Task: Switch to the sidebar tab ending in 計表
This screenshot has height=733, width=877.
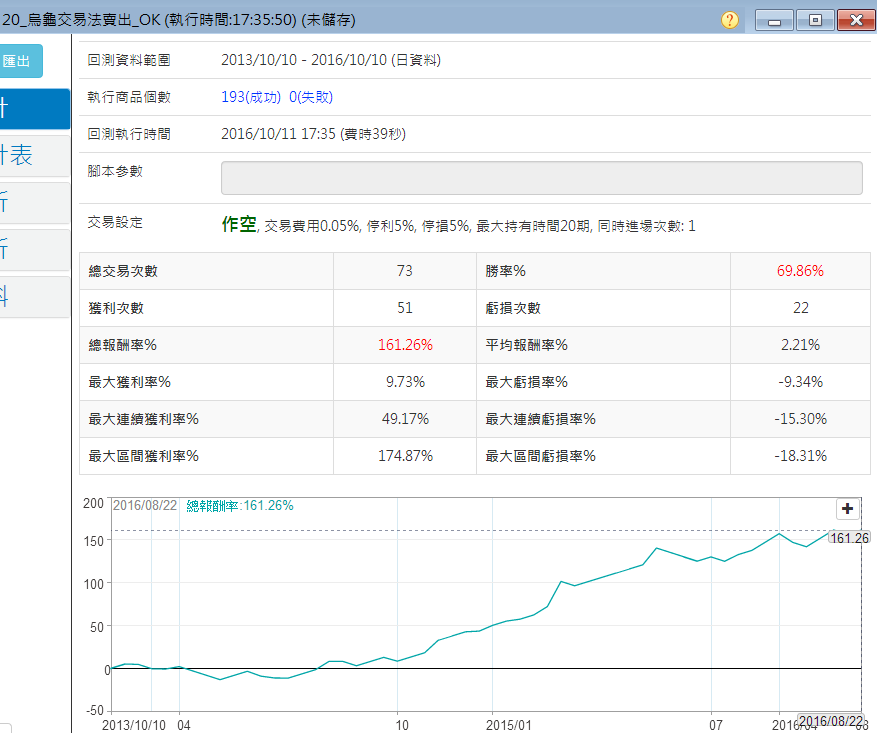Action: tap(34, 155)
